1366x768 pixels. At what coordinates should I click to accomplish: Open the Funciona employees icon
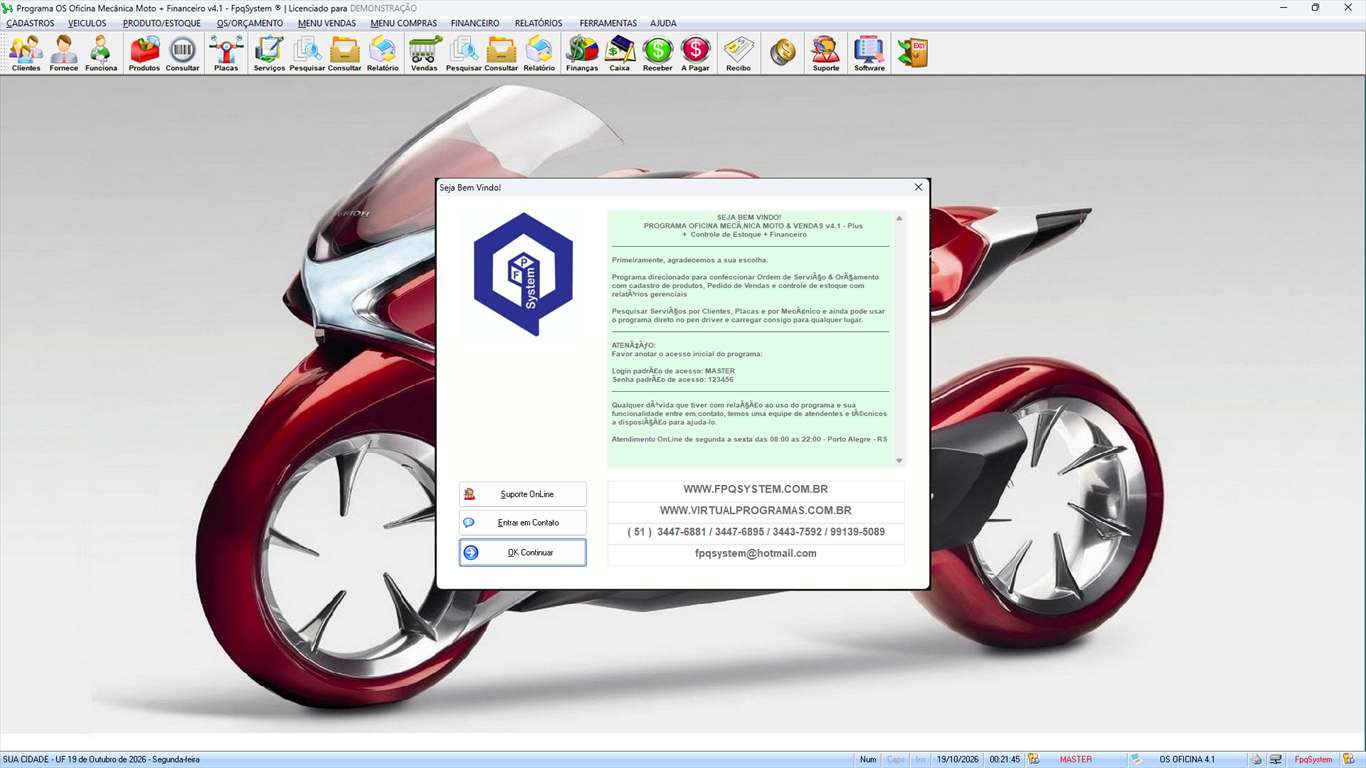pyautogui.click(x=101, y=54)
